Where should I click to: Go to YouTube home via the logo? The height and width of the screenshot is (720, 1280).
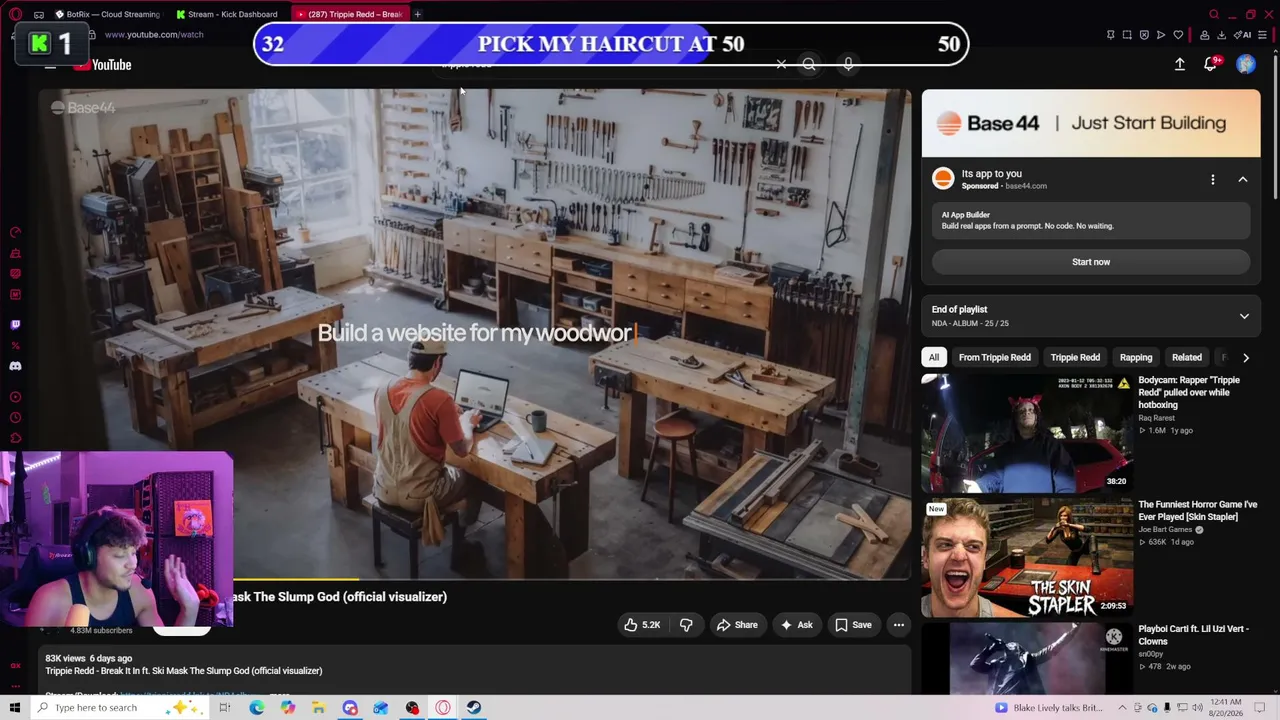click(102, 65)
